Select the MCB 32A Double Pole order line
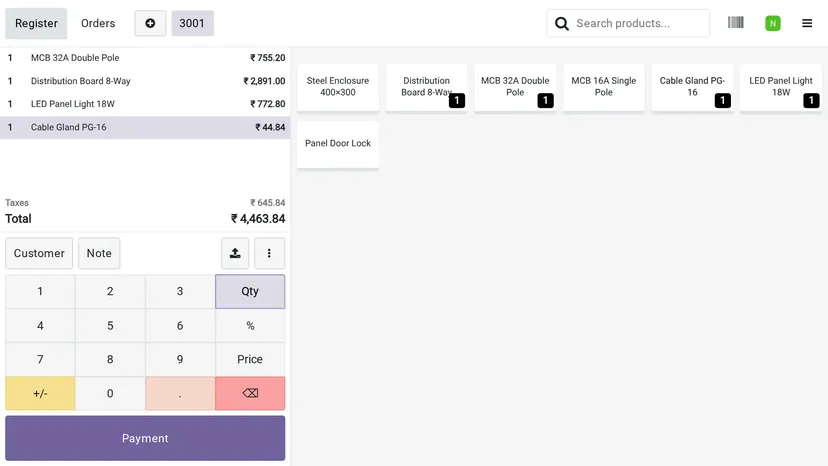Image resolution: width=828 pixels, height=466 pixels. 145,58
